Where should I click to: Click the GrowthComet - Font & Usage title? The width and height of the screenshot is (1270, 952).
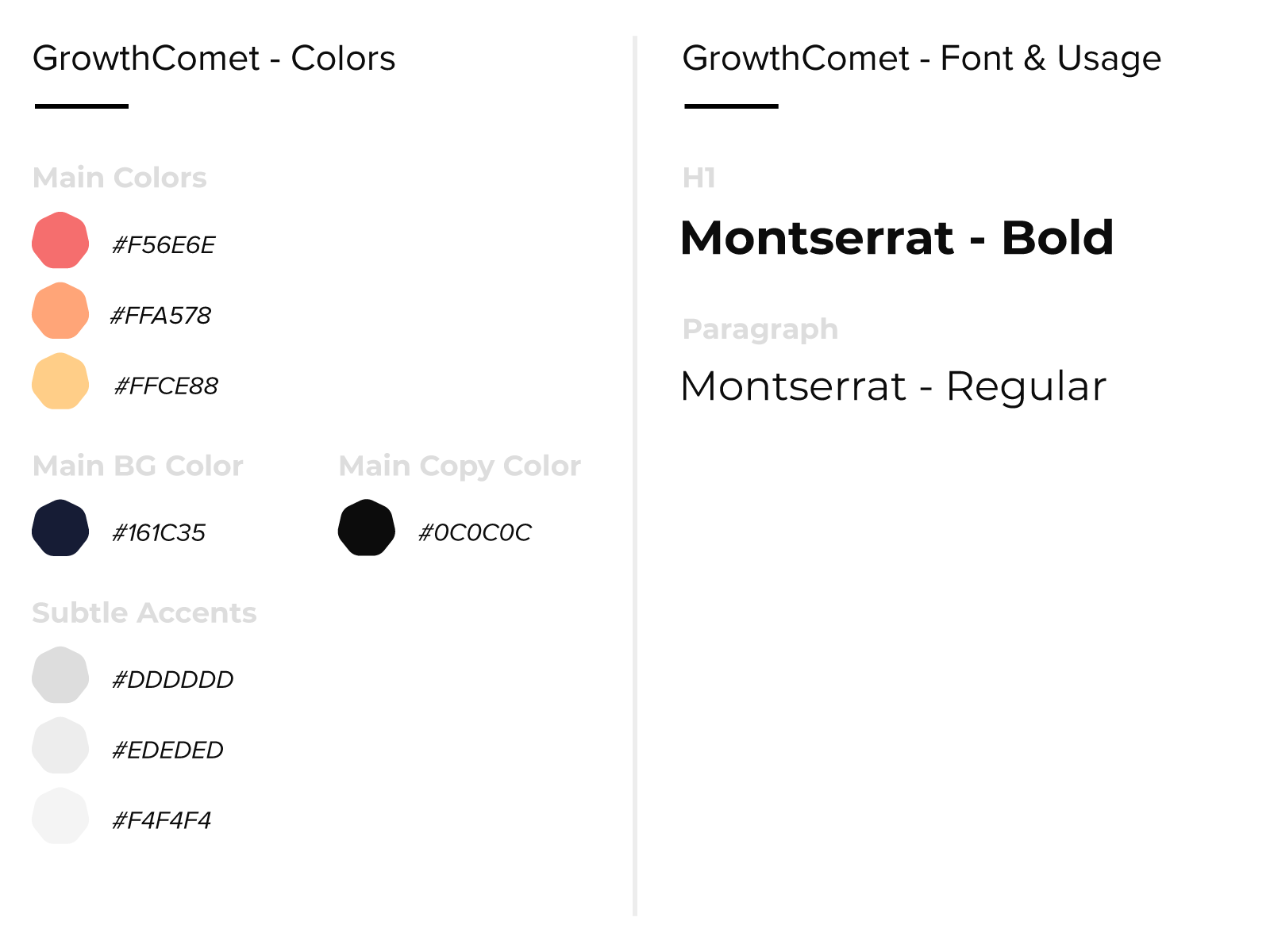pos(922,59)
